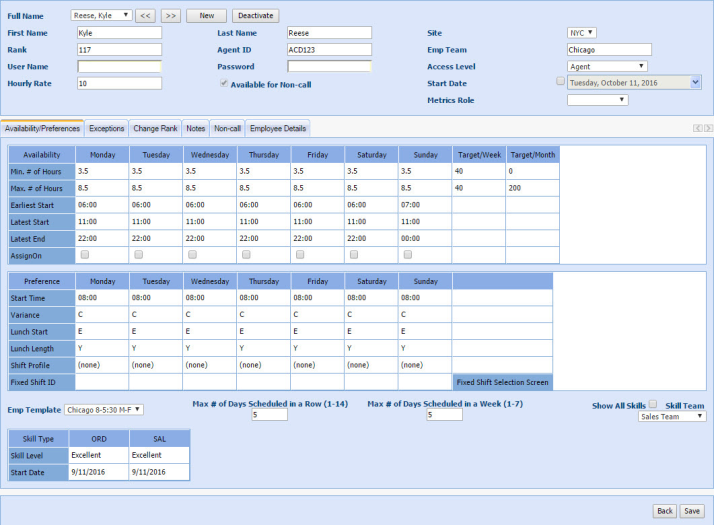Viewport: 714px width, 525px height.
Task: Expand the Site NYC dropdown
Action: (583, 33)
